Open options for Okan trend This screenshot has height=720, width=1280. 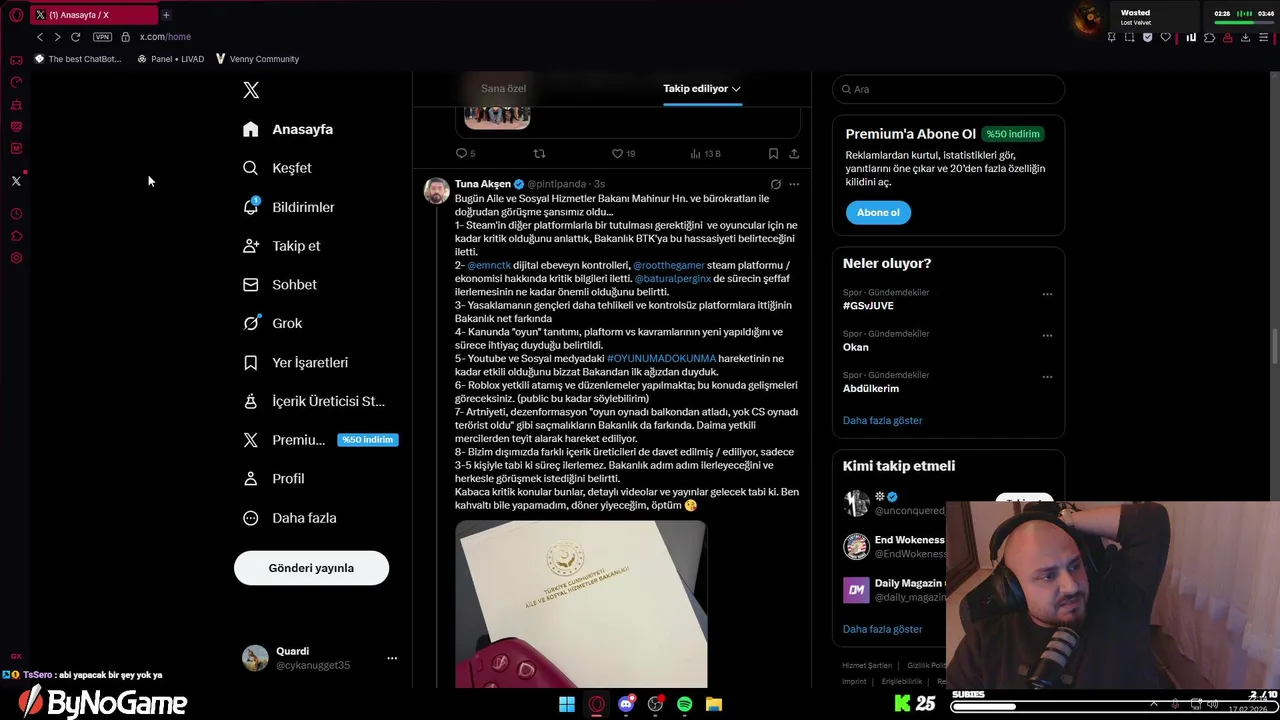pos(1047,335)
